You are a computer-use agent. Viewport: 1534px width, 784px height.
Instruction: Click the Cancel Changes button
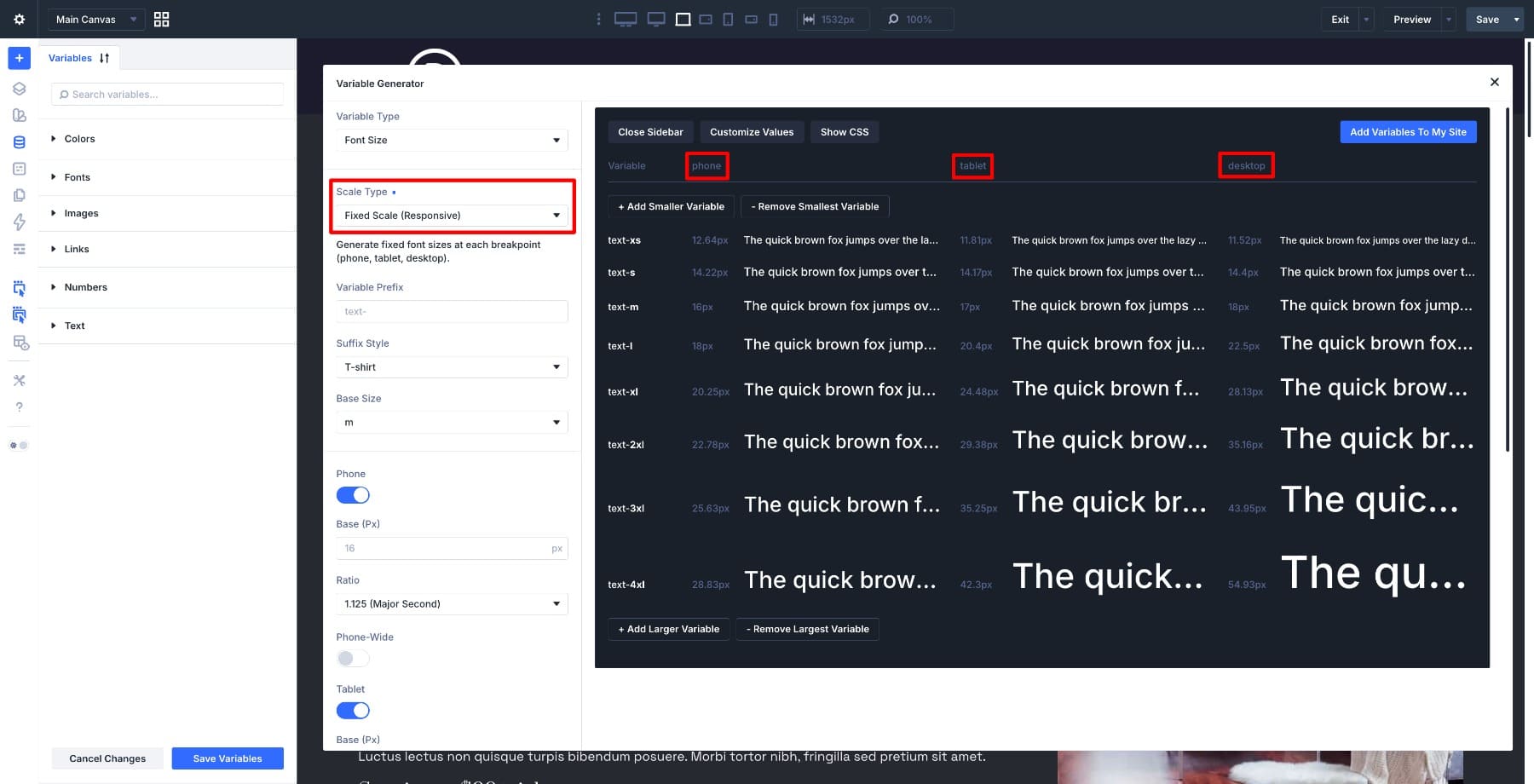point(107,758)
